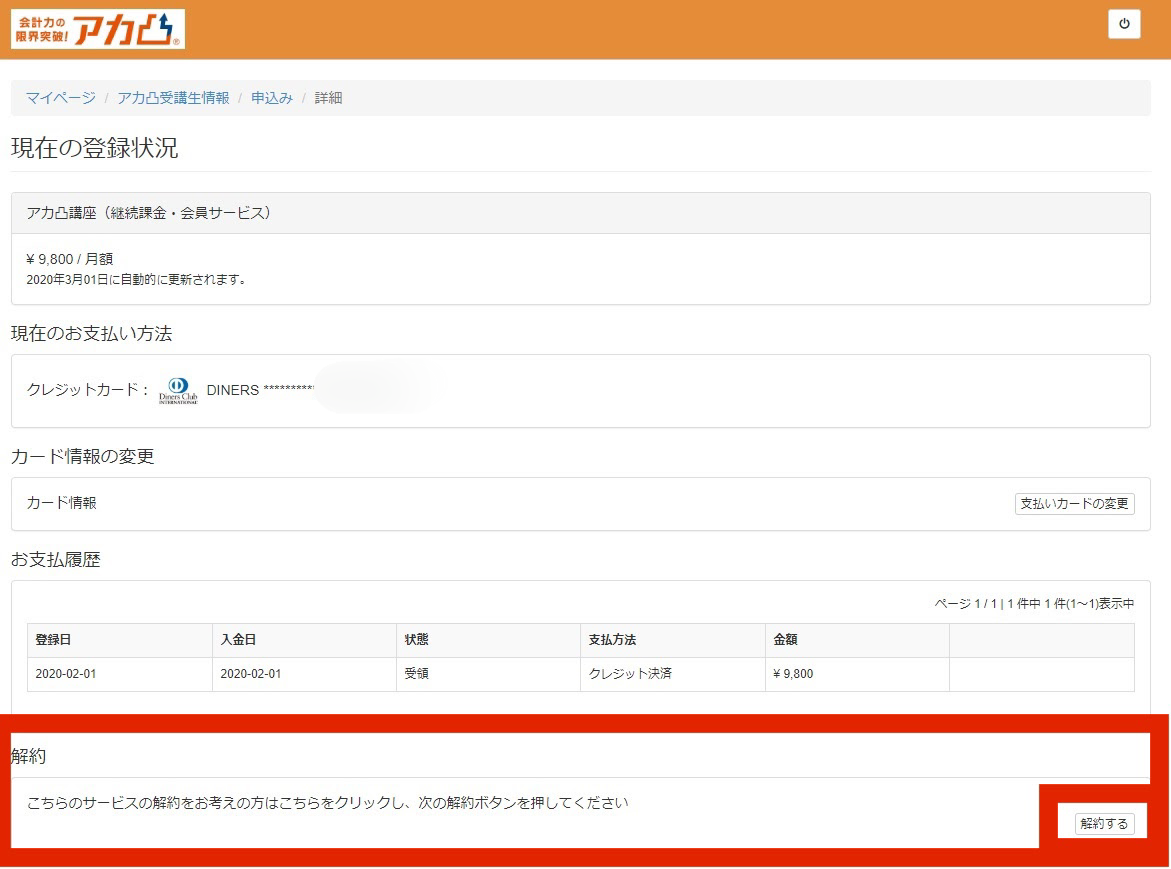Select the 状態 column header
Image resolution: width=1171 pixels, height=869 pixels.
click(x=417, y=639)
